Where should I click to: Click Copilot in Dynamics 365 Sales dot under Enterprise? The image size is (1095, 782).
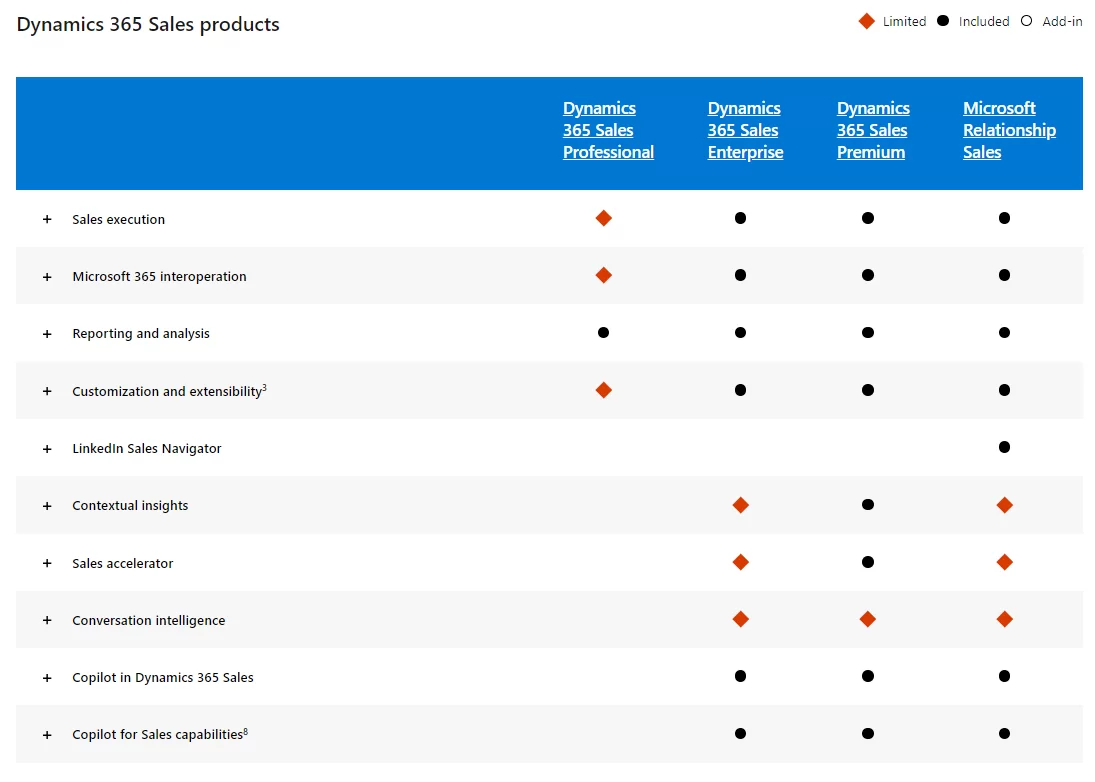pos(740,676)
